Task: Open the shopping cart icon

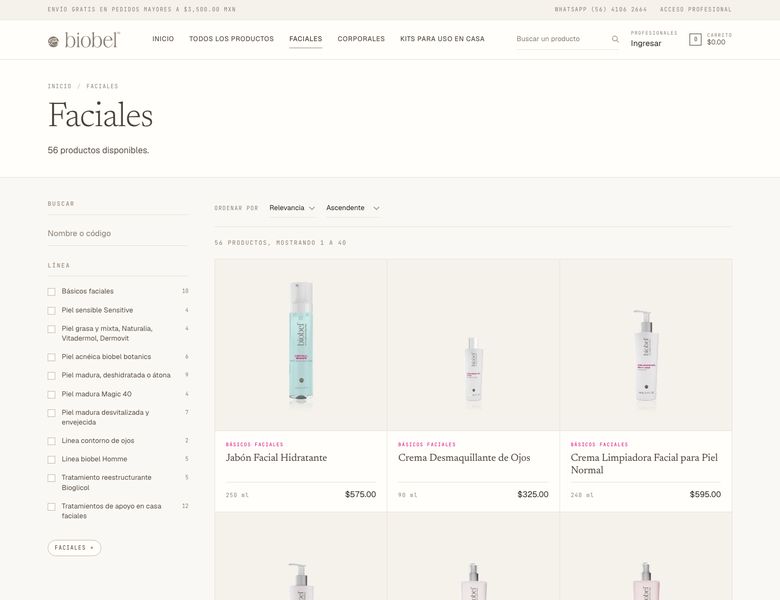Action: tap(695, 39)
